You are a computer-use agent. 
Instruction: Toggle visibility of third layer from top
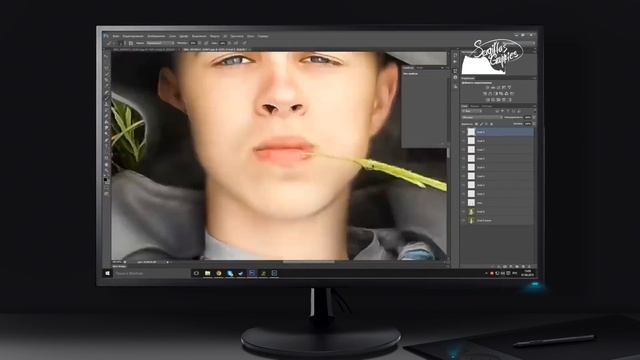[464, 149]
